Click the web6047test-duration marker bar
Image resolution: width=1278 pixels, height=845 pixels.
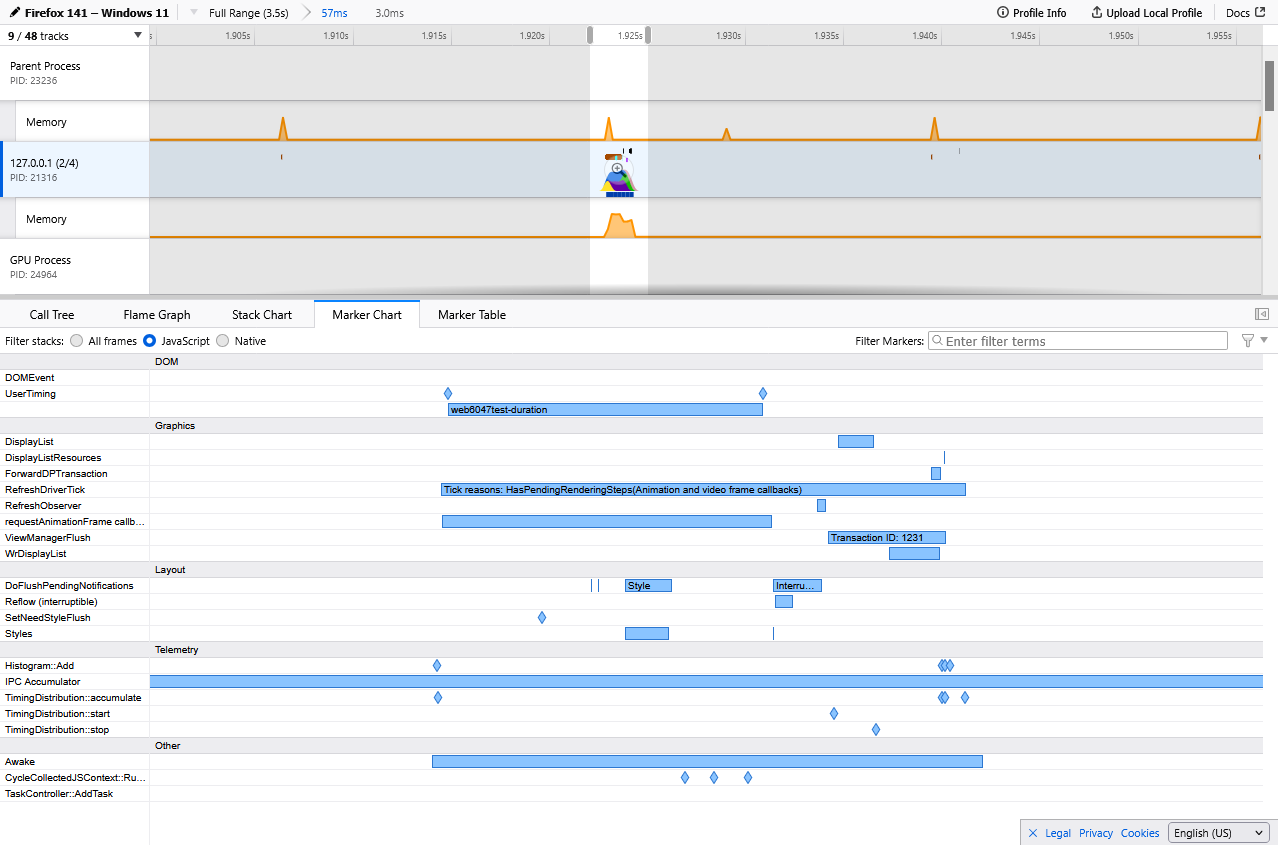click(x=605, y=409)
